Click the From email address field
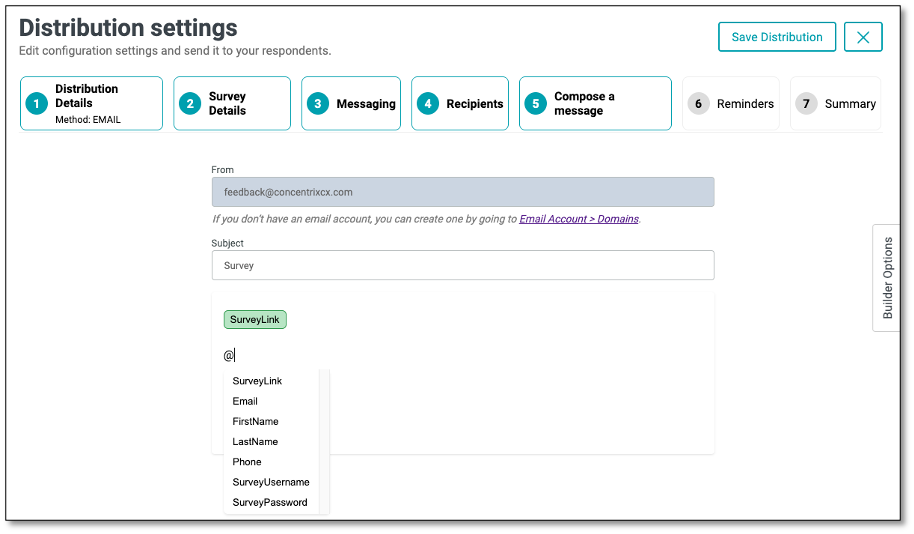 (463, 192)
